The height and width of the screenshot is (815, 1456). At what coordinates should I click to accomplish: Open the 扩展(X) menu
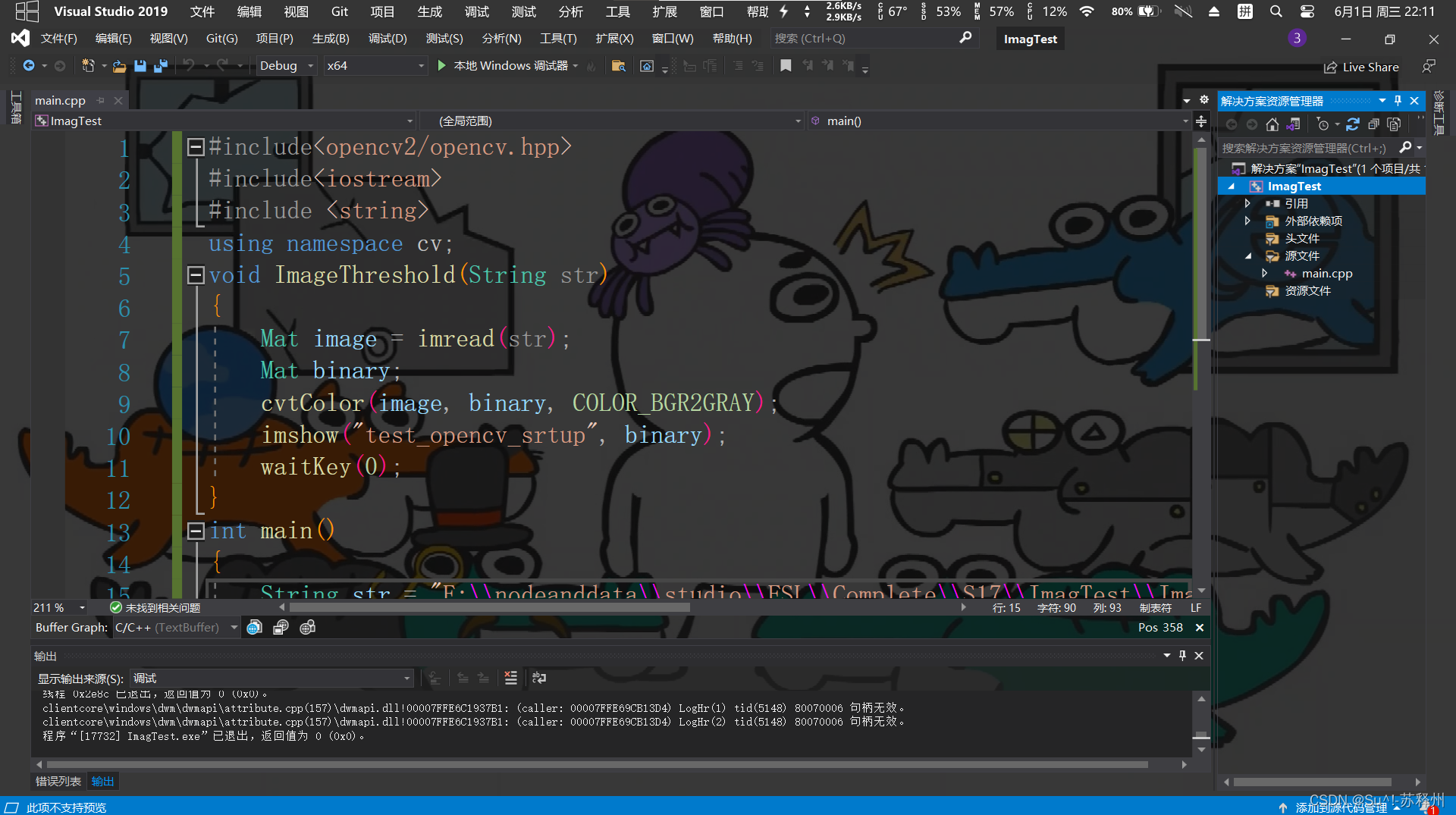614,38
